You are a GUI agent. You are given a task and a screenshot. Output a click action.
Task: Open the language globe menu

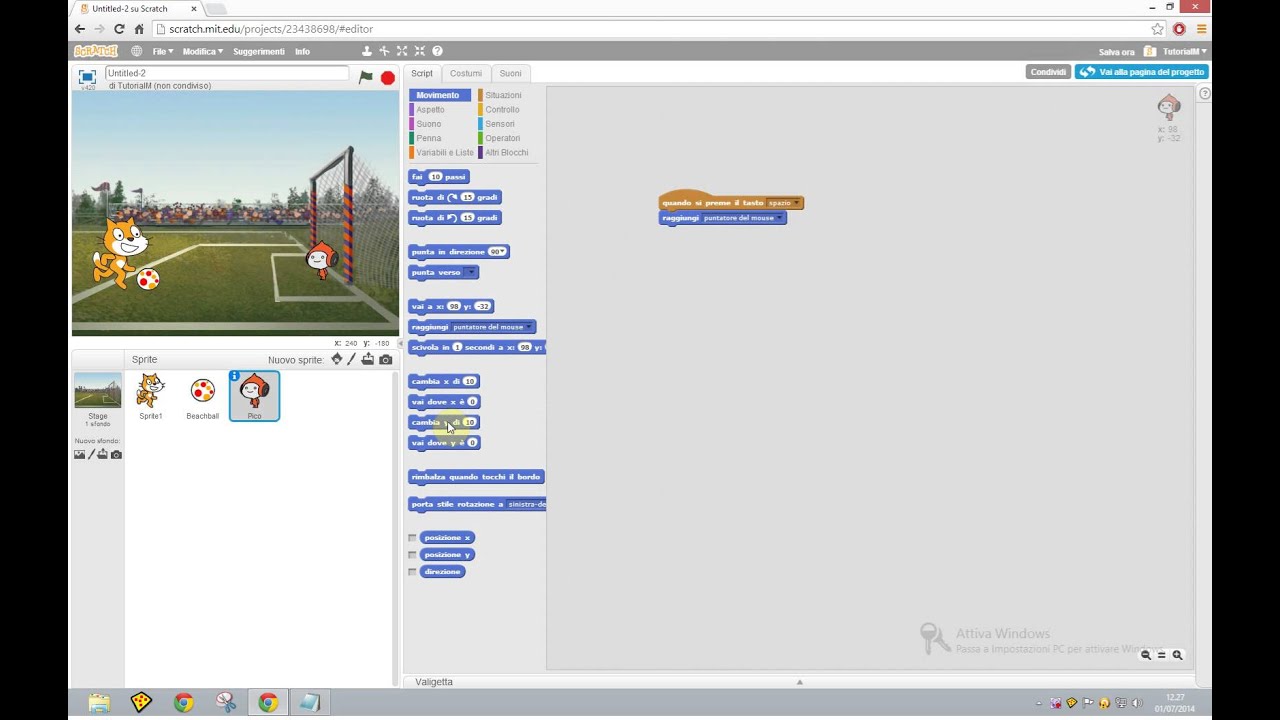coord(136,51)
